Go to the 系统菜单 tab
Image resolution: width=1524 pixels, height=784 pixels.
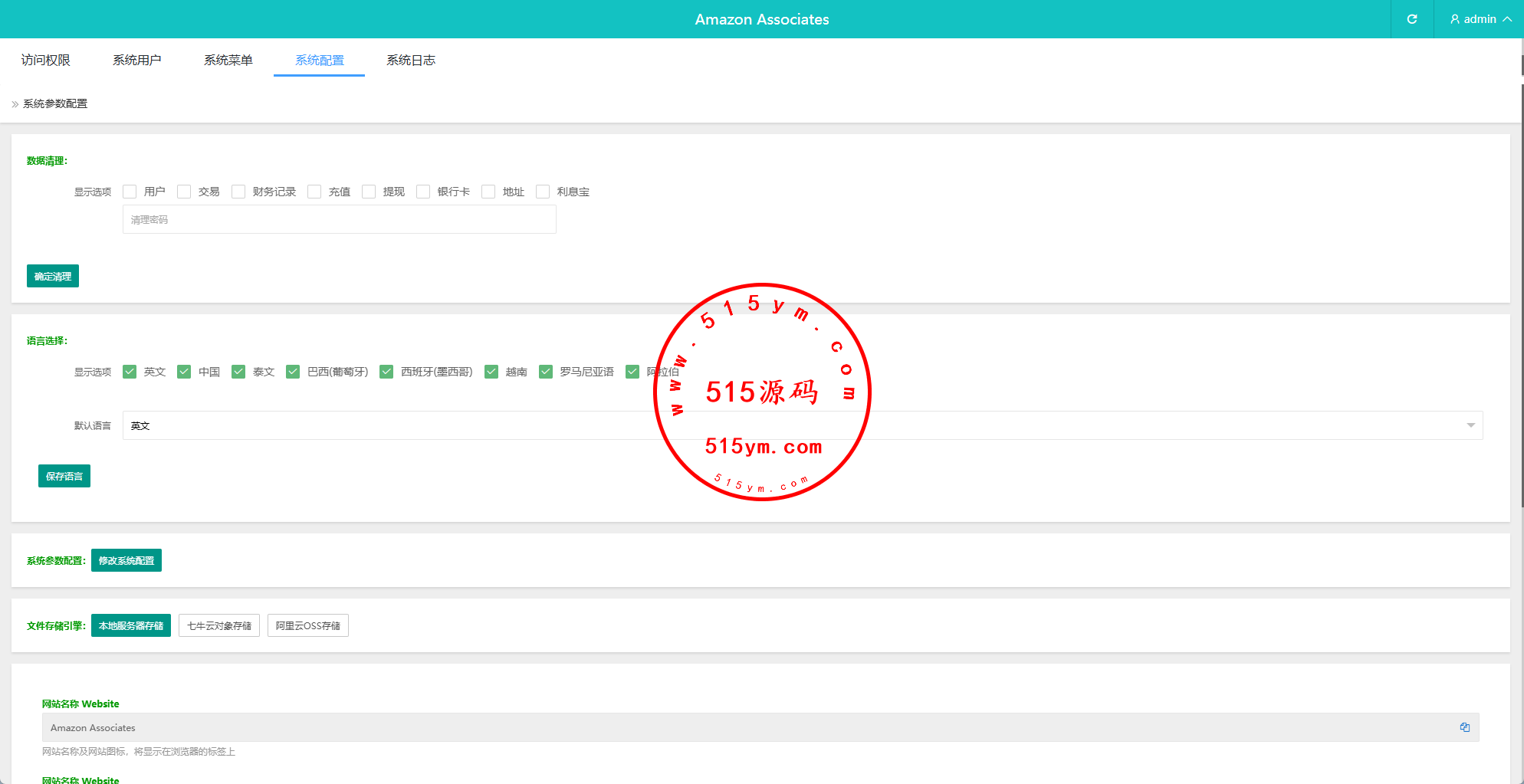[x=228, y=60]
